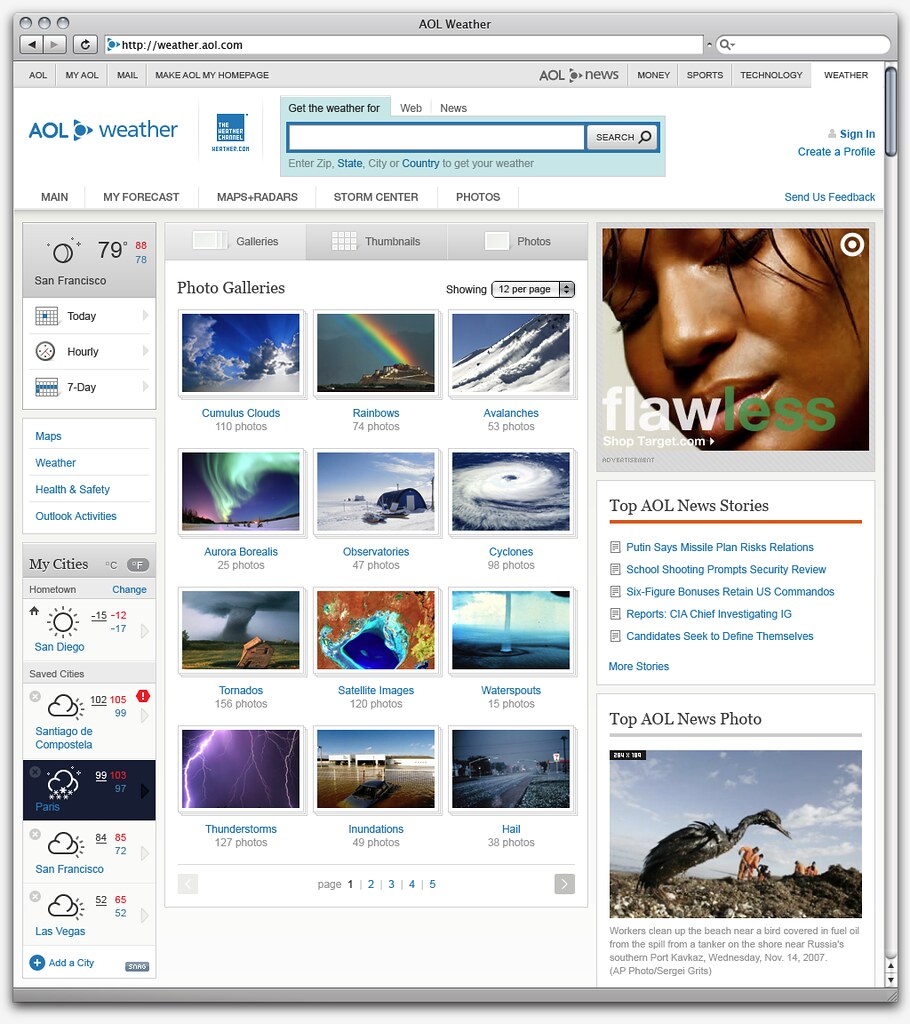Expand the 7-Day forecast arrow

(145, 387)
